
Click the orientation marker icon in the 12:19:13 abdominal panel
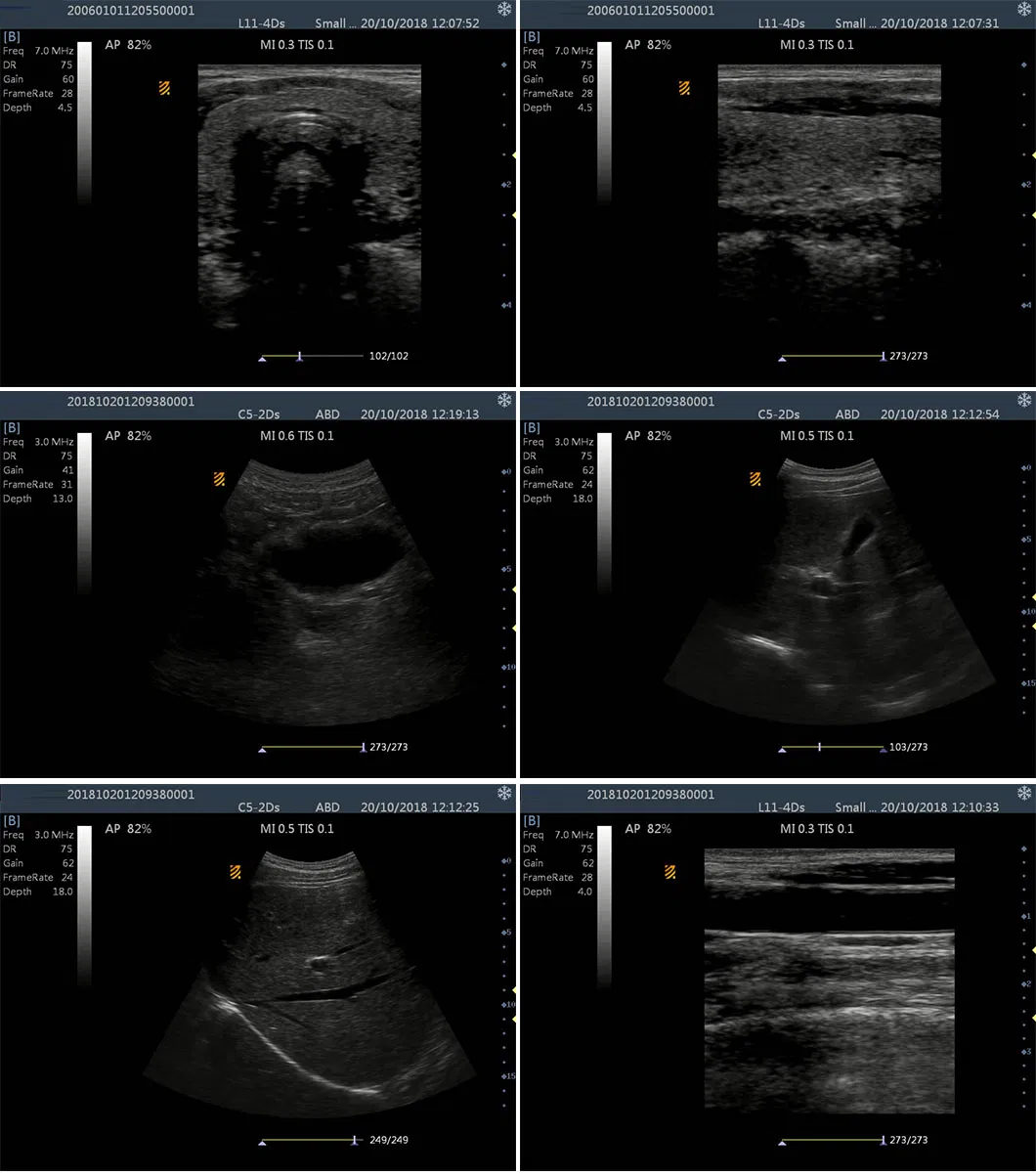(x=218, y=479)
